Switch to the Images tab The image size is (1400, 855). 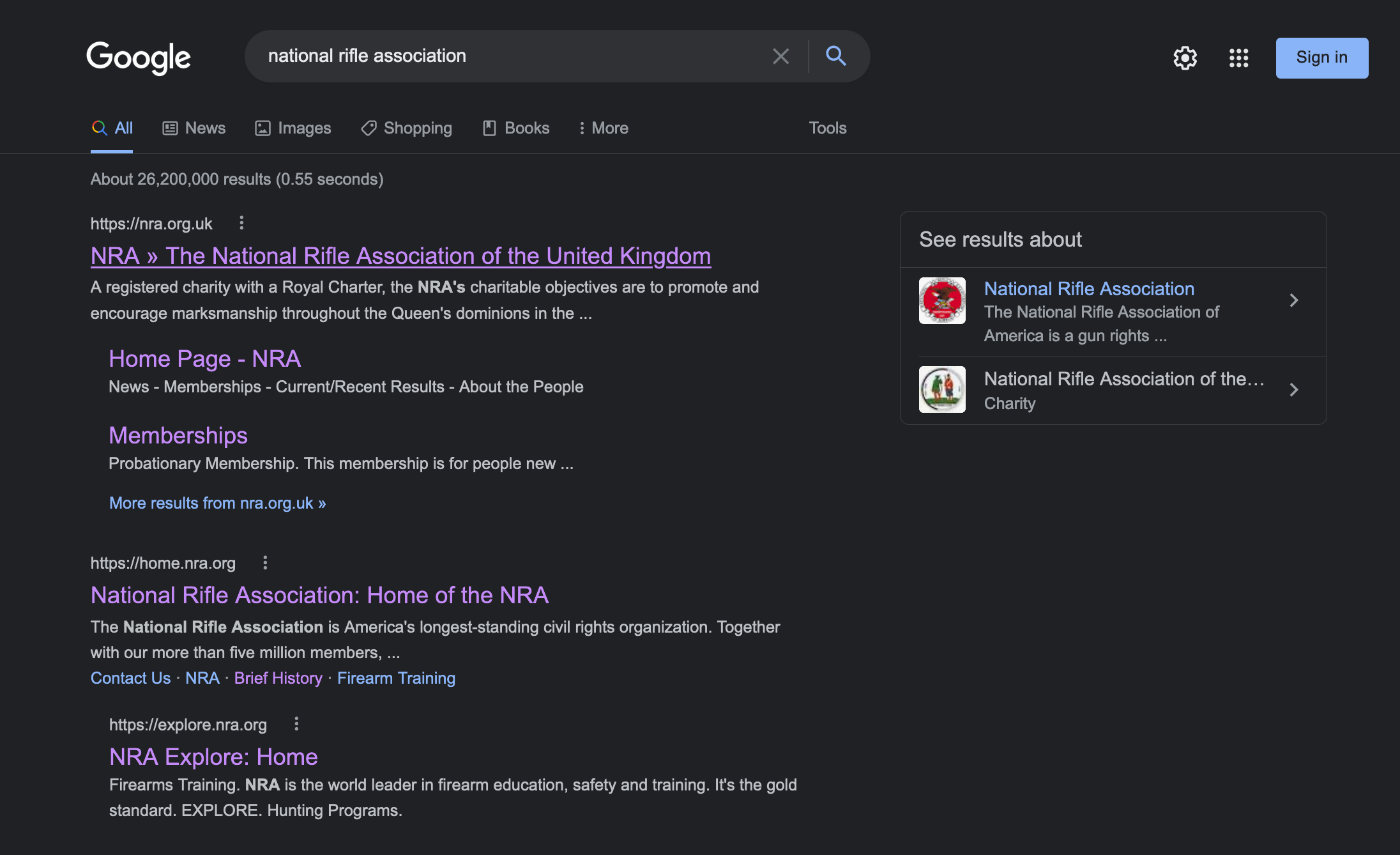pos(293,128)
